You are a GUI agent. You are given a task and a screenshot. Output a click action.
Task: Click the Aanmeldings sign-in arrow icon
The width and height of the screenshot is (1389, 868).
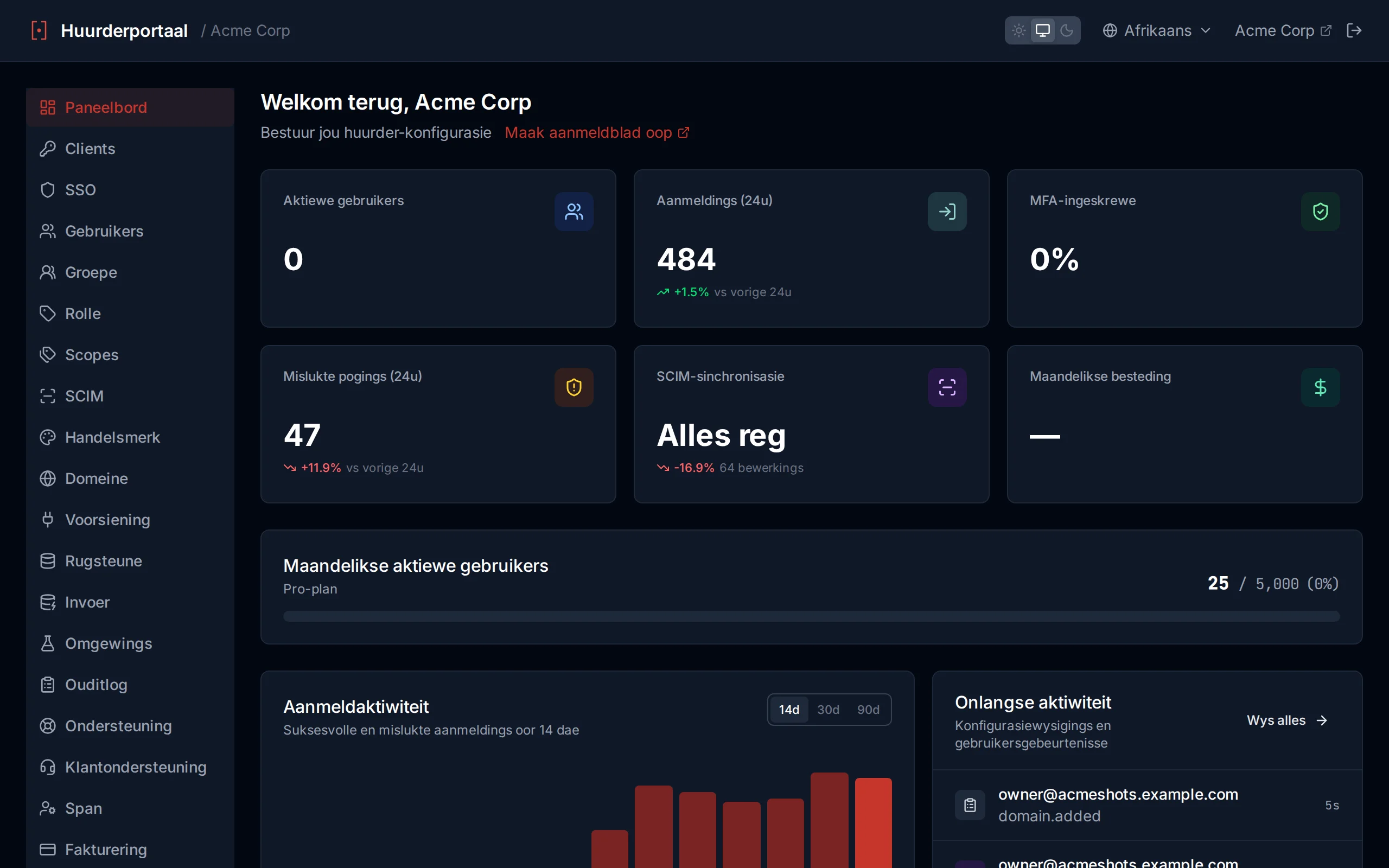click(x=947, y=212)
